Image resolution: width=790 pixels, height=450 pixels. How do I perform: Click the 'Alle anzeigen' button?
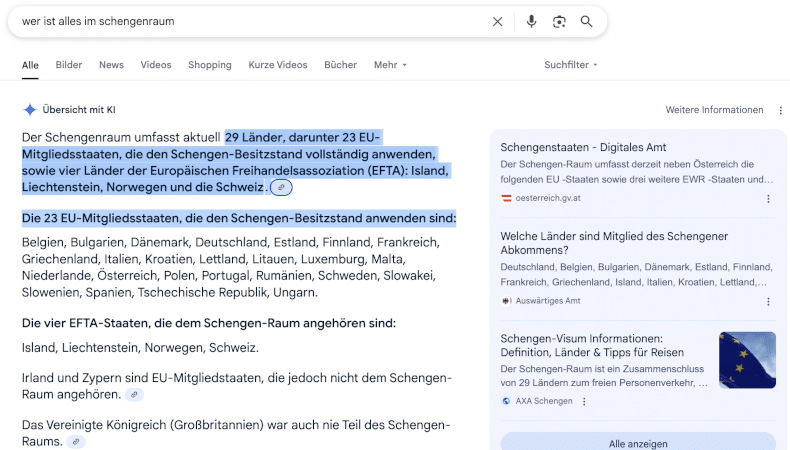coord(638,443)
